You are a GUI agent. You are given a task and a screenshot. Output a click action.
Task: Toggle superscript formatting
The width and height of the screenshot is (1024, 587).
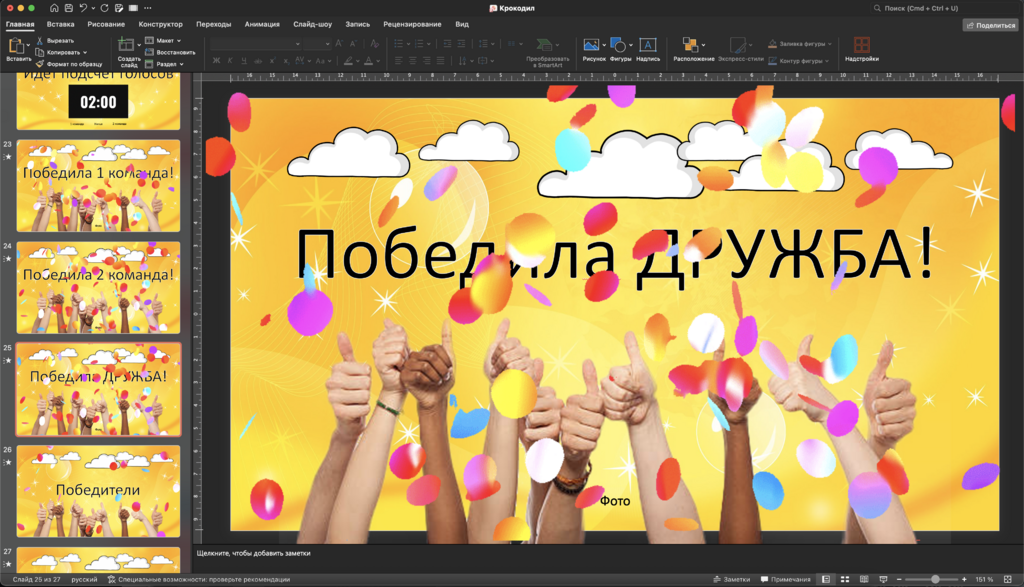tap(272, 61)
